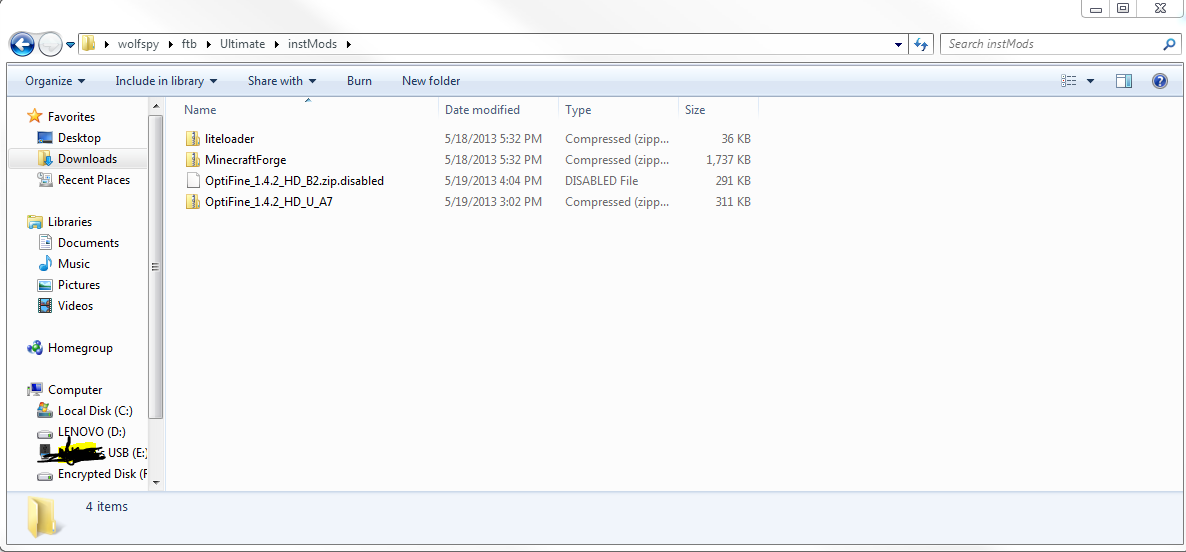Click the Burn toolbar button
Screen dimensions: 1186x552
pos(359,81)
